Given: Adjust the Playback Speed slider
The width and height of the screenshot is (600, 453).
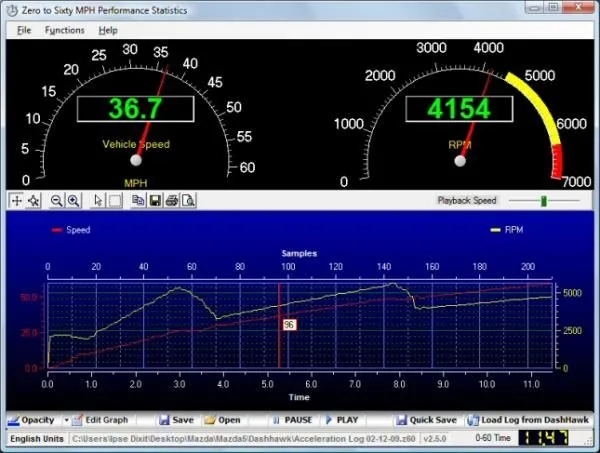Looking at the screenshot, I should pyautogui.click(x=543, y=200).
